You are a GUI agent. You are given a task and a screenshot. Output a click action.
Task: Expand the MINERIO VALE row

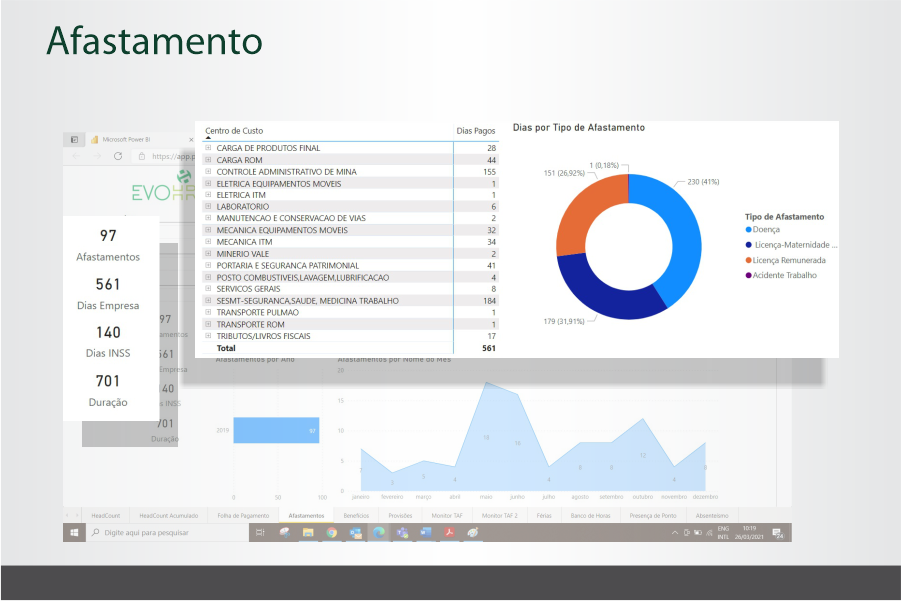point(209,253)
